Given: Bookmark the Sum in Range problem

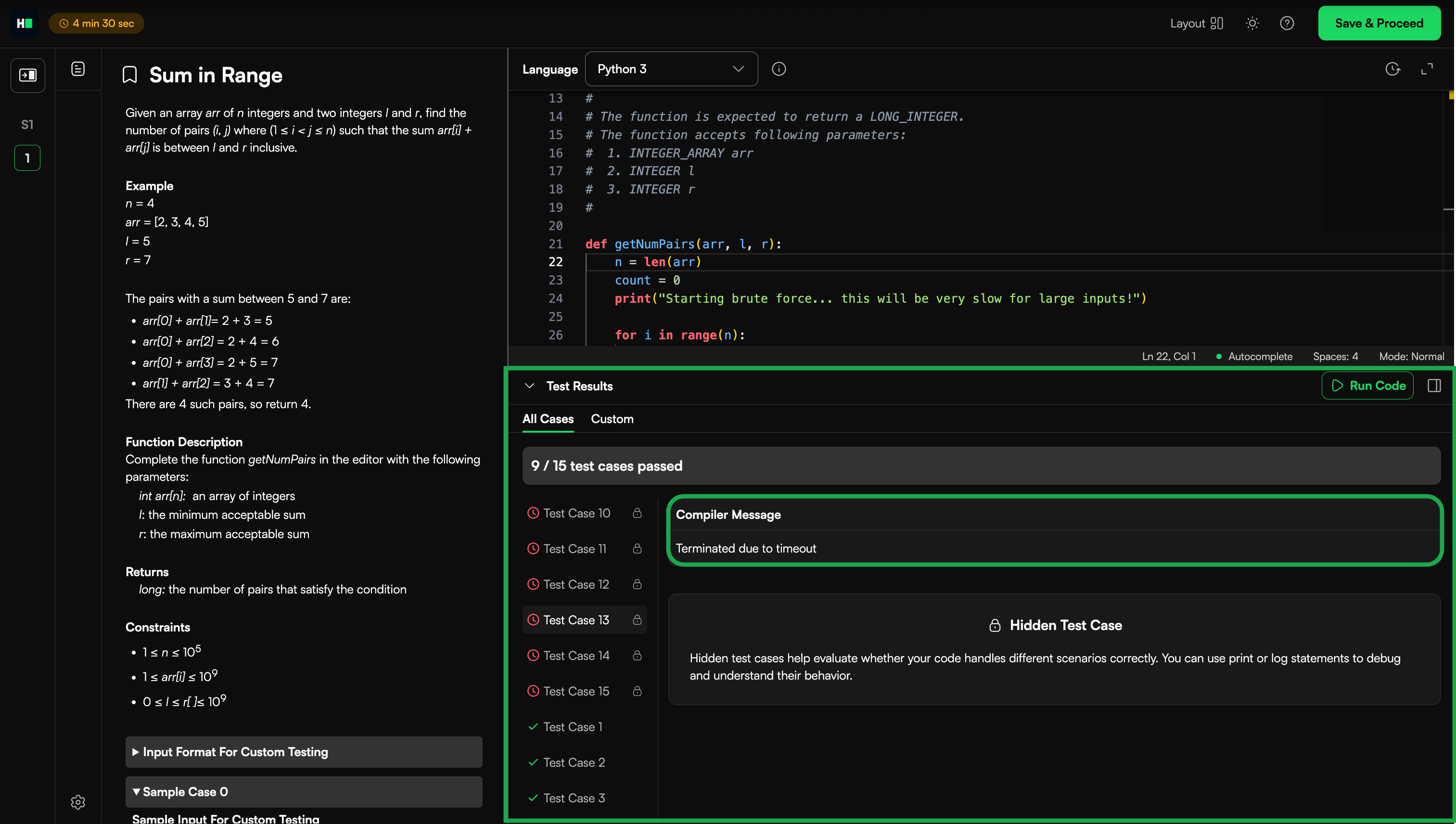Looking at the screenshot, I should click(x=129, y=75).
